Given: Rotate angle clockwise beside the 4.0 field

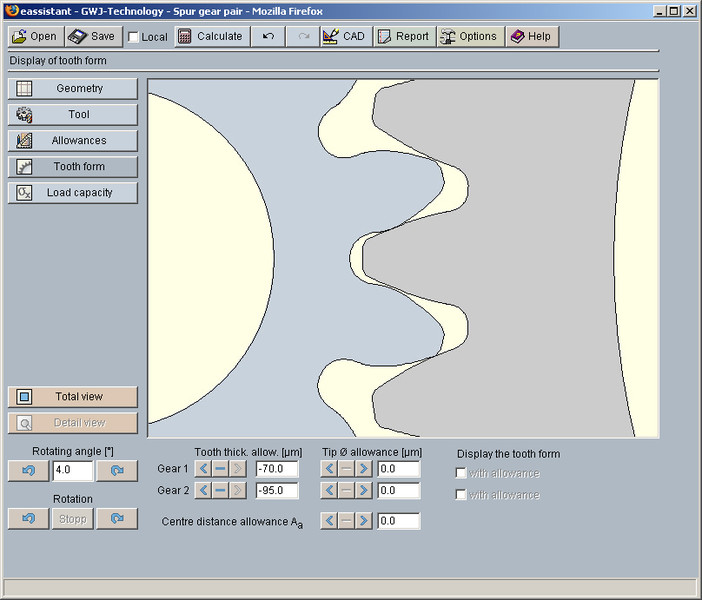Looking at the screenshot, I should click(117, 471).
